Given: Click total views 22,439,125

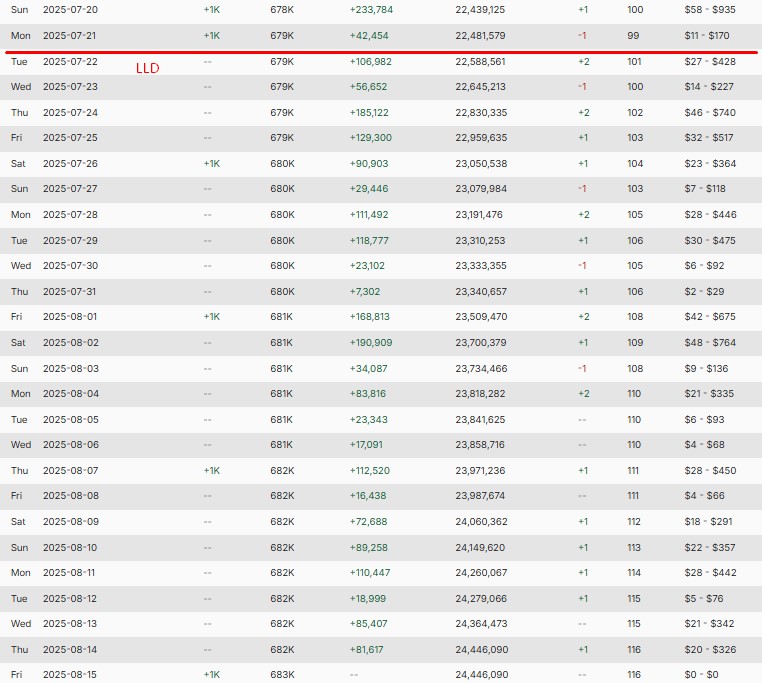Looking at the screenshot, I should click(480, 10).
